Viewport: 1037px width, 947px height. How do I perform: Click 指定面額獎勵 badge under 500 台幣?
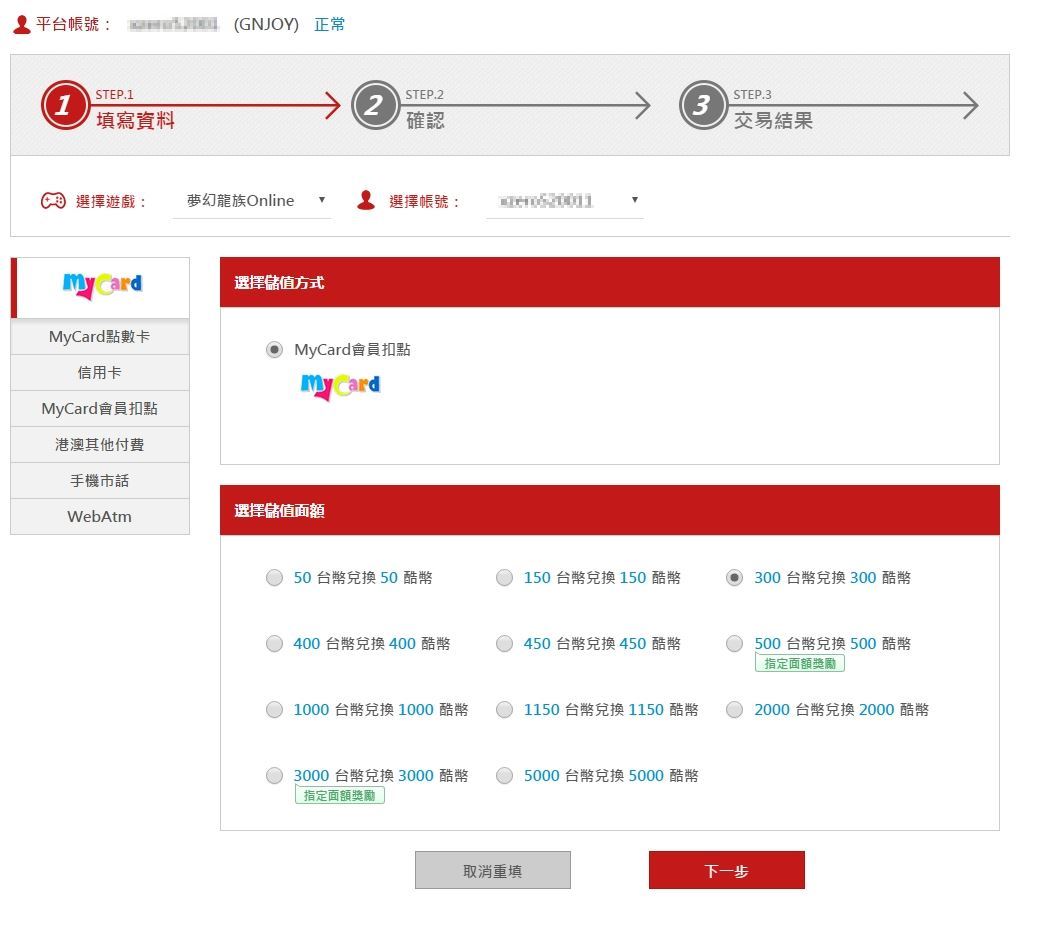click(x=800, y=663)
